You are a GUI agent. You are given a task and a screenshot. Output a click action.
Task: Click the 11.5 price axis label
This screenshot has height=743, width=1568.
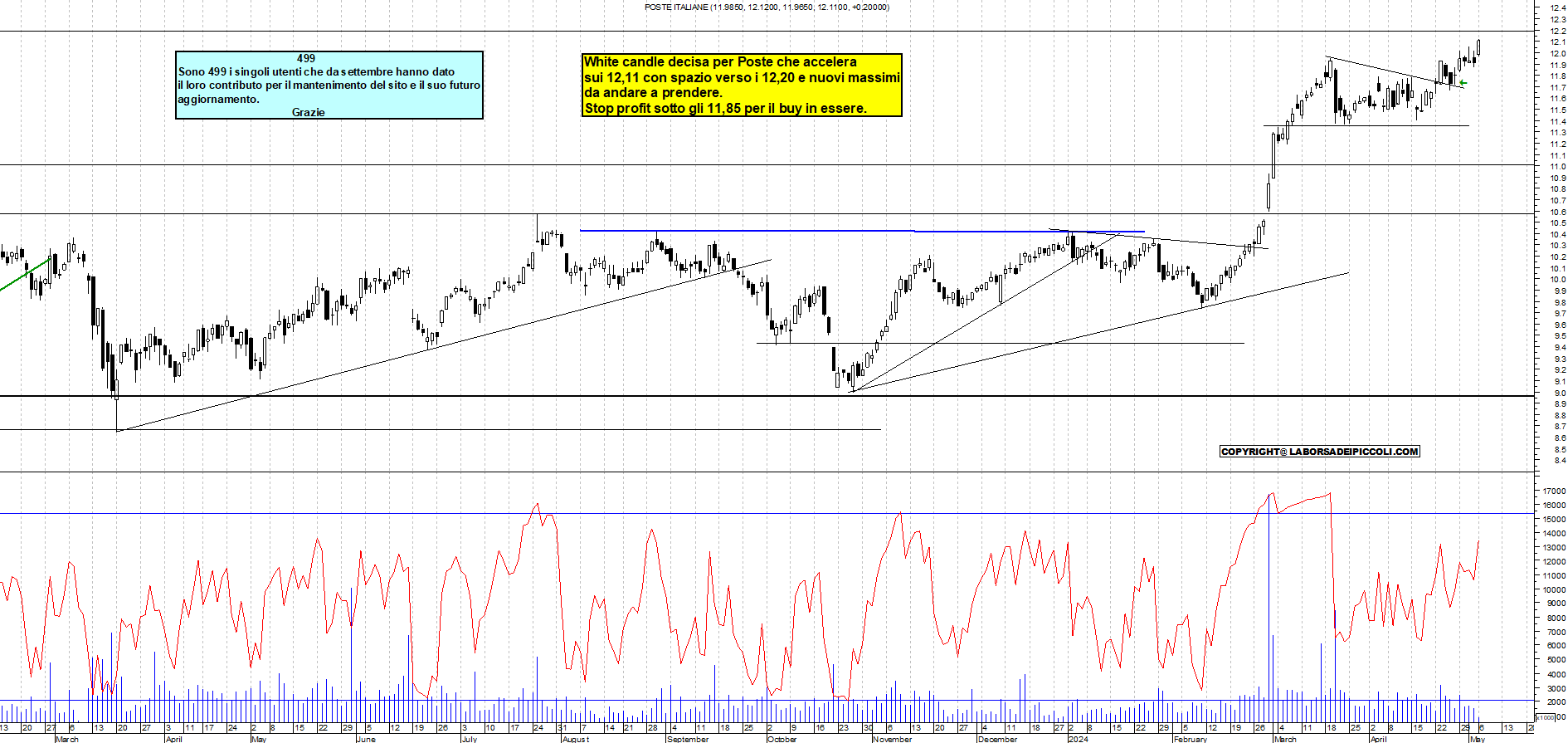coord(1558,110)
